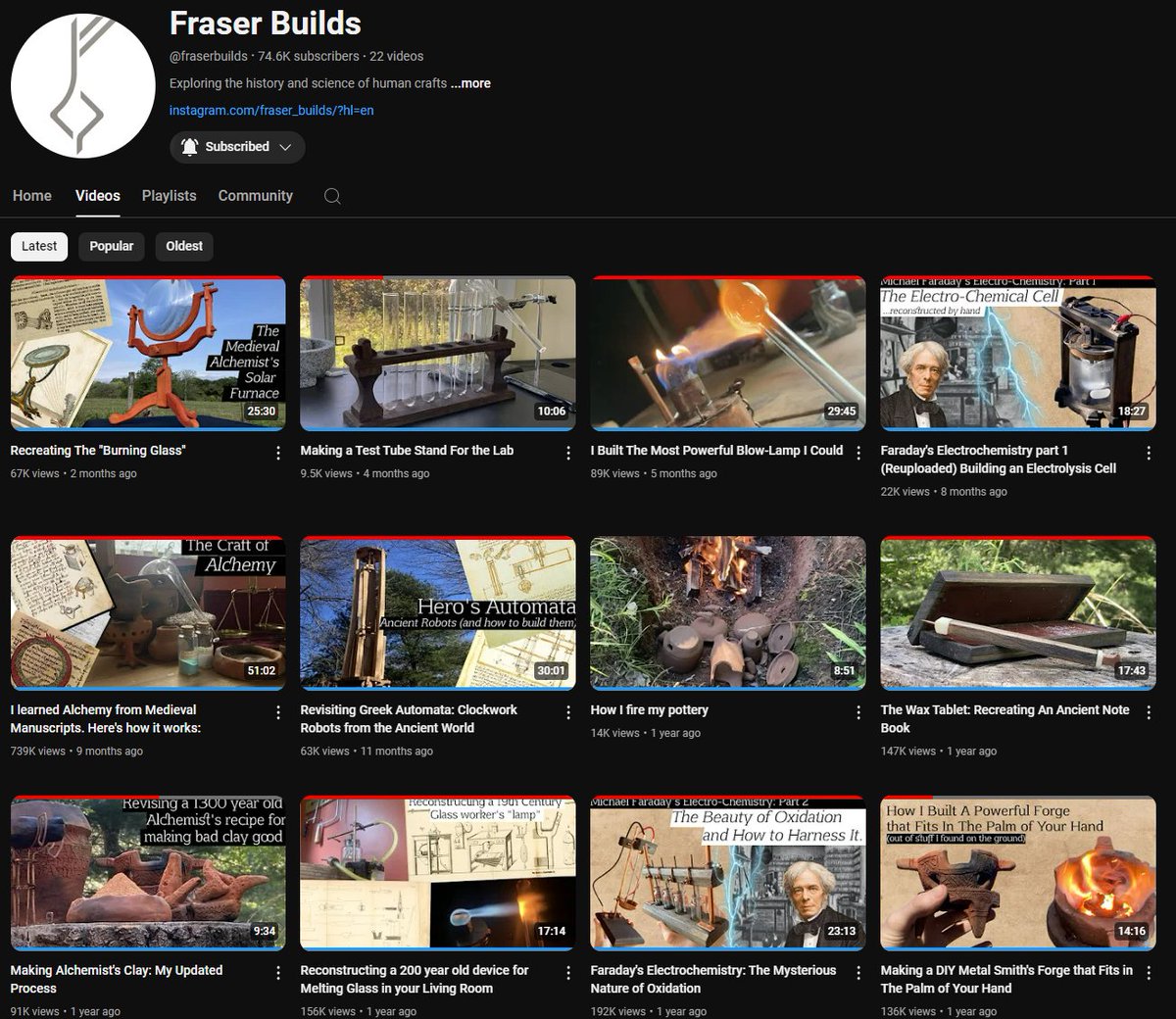Go to the Community tab

click(x=256, y=196)
